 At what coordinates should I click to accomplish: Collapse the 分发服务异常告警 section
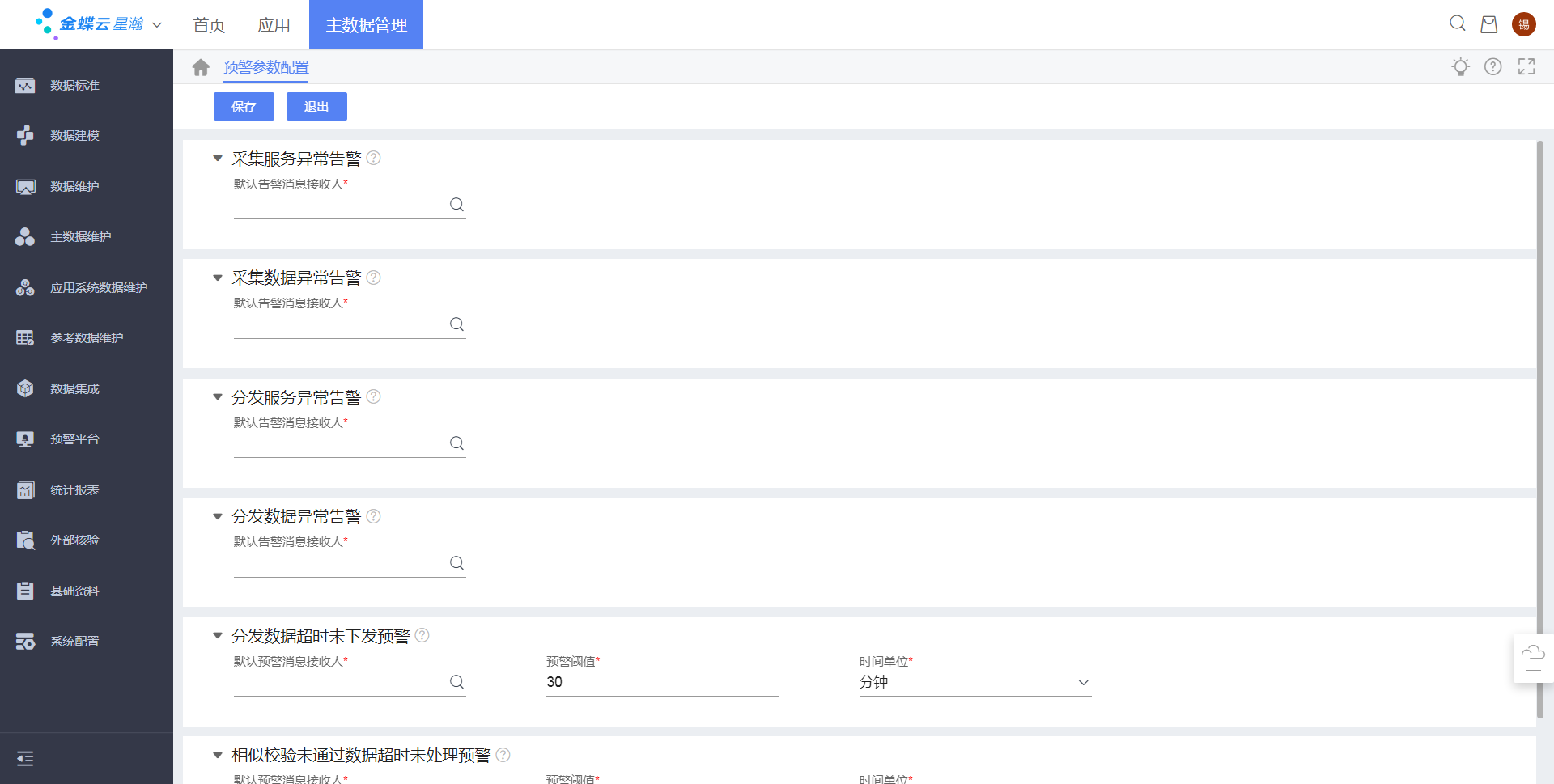pos(217,397)
